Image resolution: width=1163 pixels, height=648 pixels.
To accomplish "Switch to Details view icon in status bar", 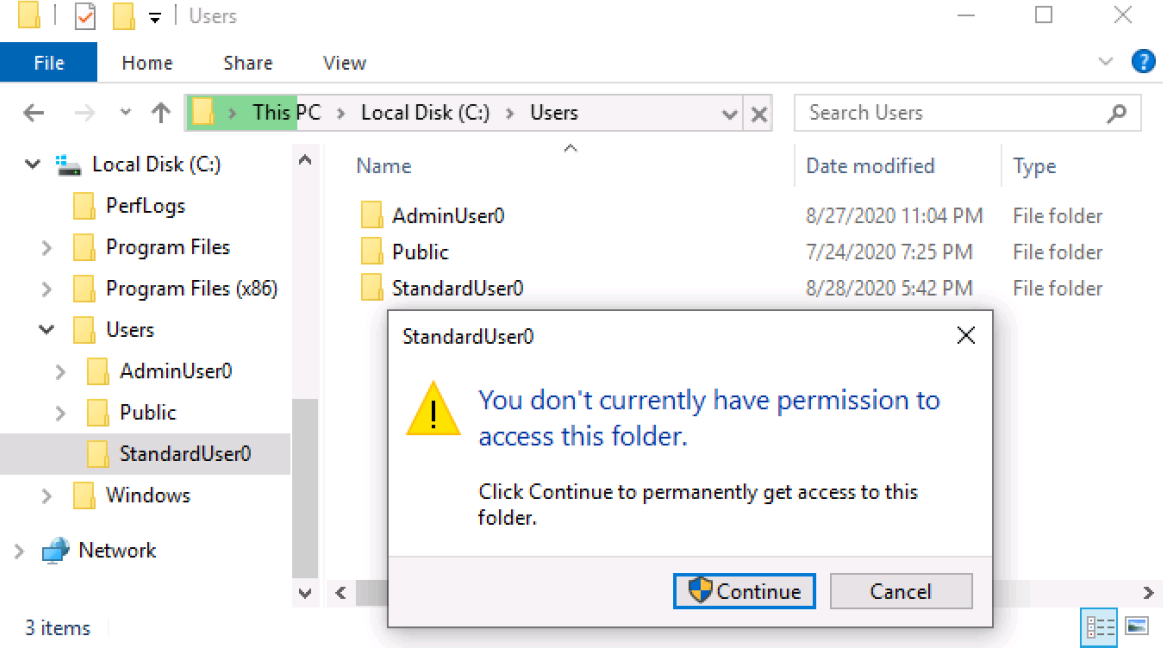I will (x=1099, y=627).
